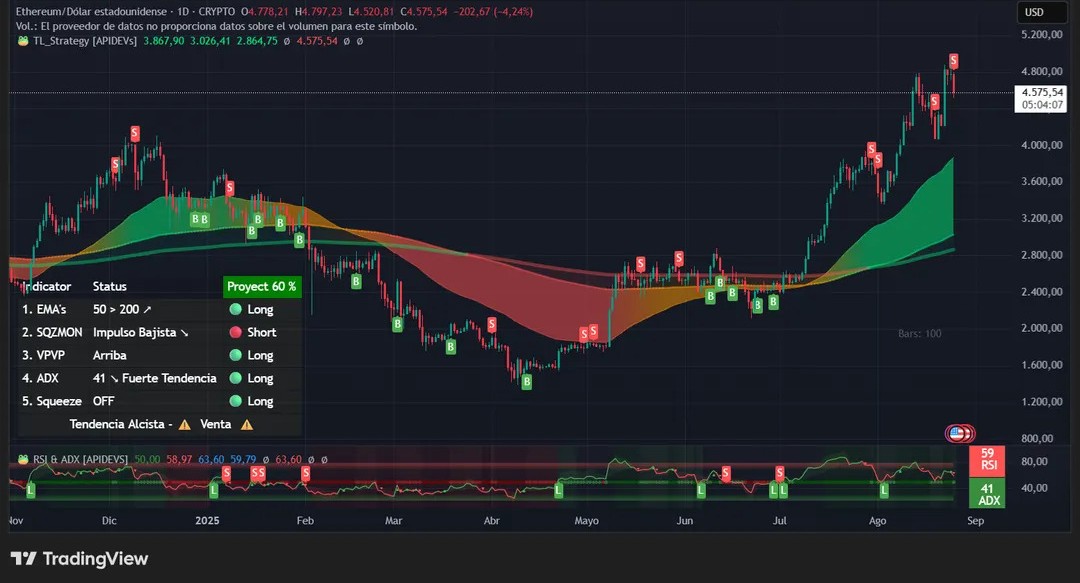The image size is (1080, 583).
Task: Click the 4.000,00 price axis label
Action: (x=1041, y=145)
